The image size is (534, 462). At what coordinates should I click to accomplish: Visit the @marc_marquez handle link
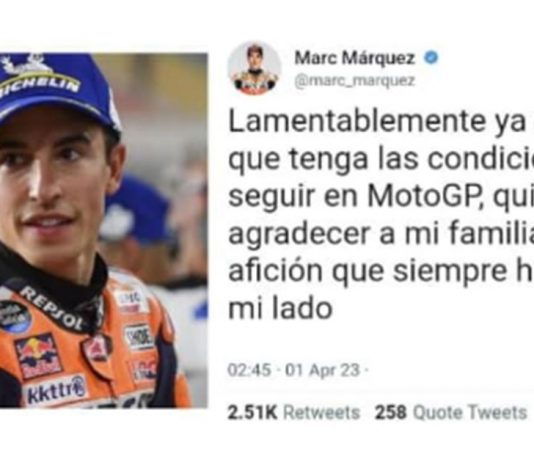[x=355, y=81]
